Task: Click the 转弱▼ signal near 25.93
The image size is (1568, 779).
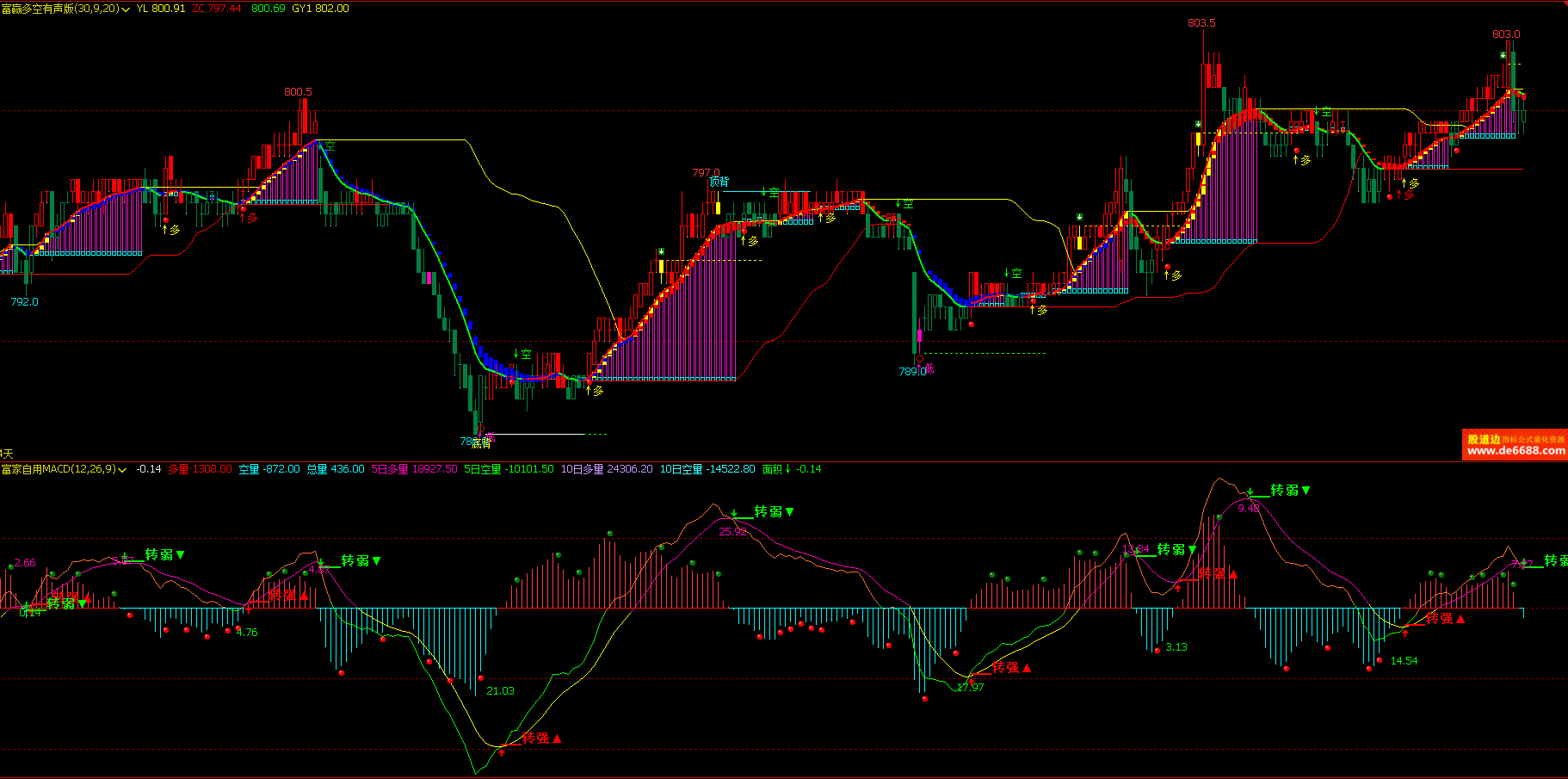Action: coord(774,511)
